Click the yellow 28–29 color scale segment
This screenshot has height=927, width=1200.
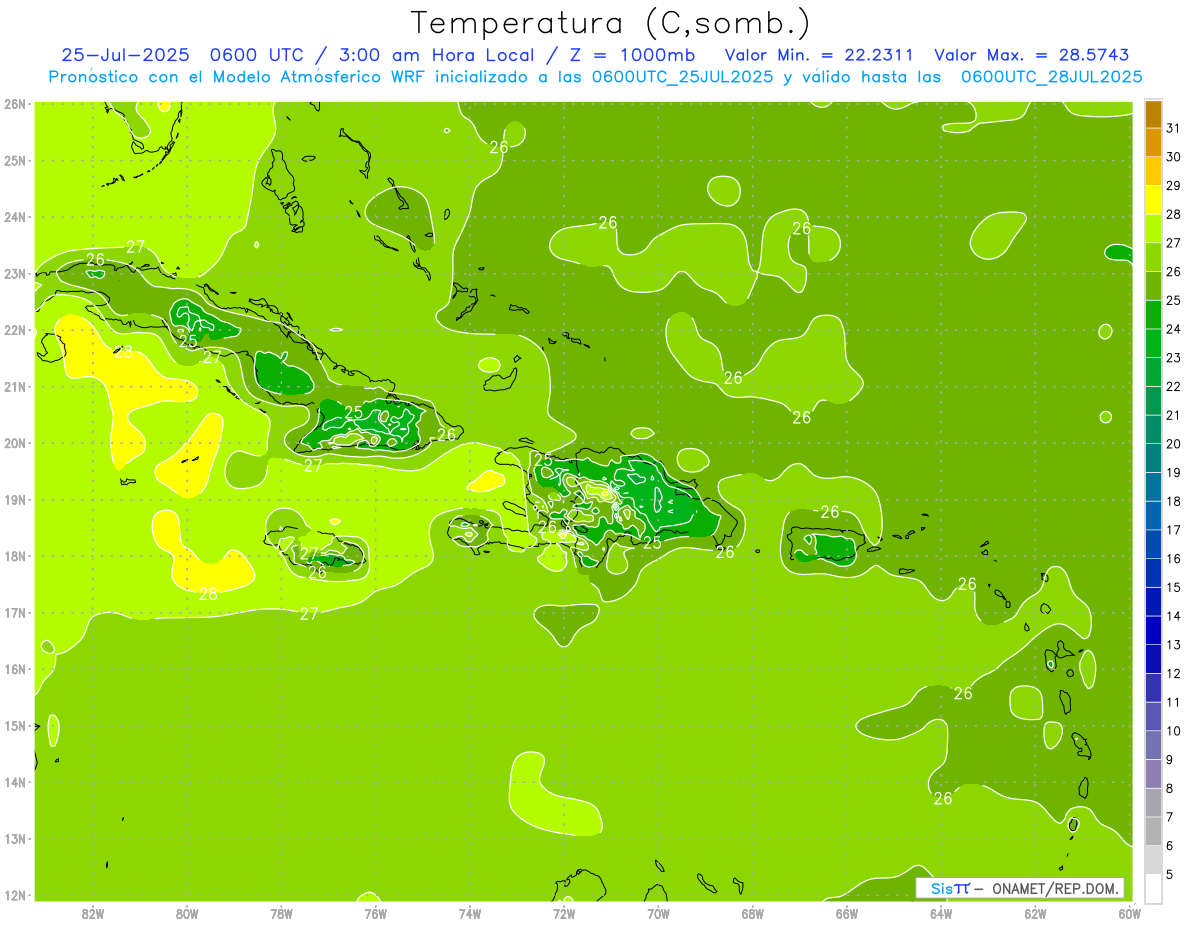1153,199
